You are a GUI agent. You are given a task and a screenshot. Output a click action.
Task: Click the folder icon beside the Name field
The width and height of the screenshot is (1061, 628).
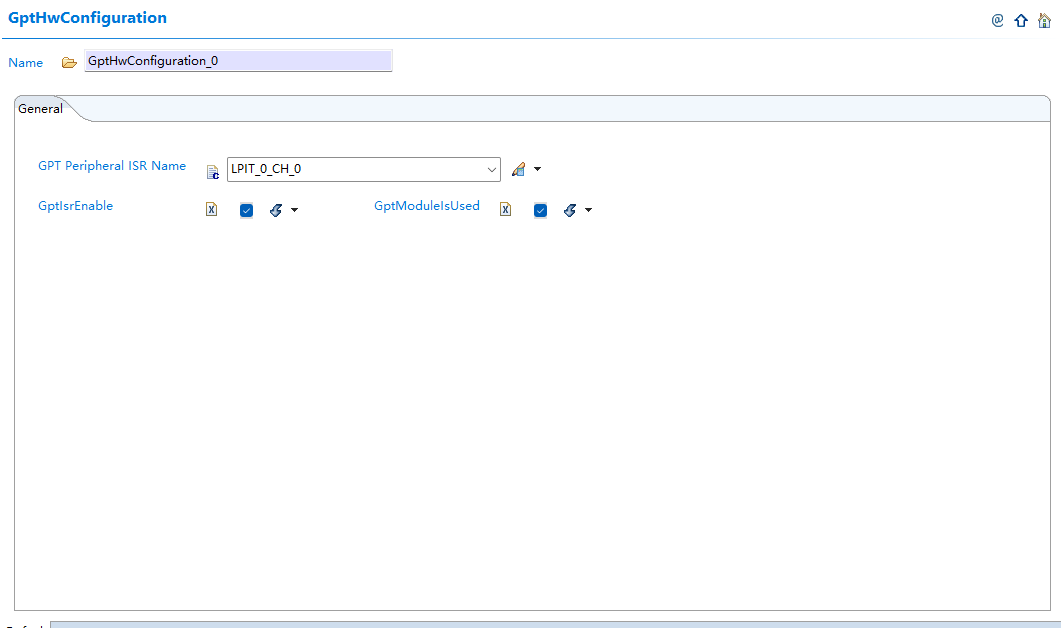pos(68,61)
